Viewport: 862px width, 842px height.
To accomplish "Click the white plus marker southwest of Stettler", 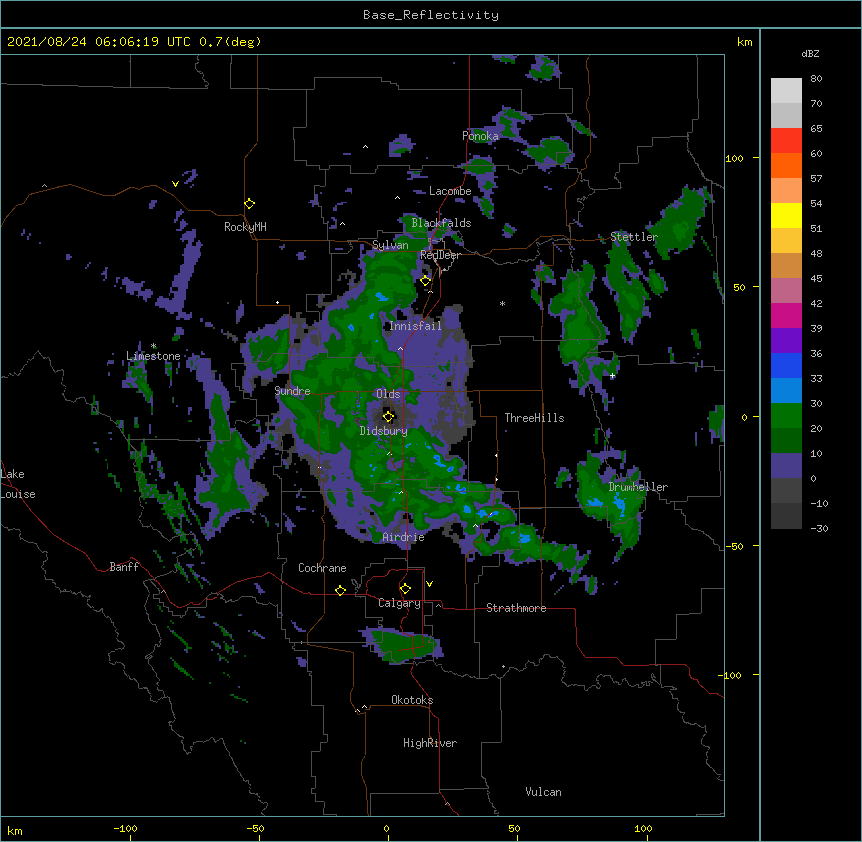I will (612, 376).
